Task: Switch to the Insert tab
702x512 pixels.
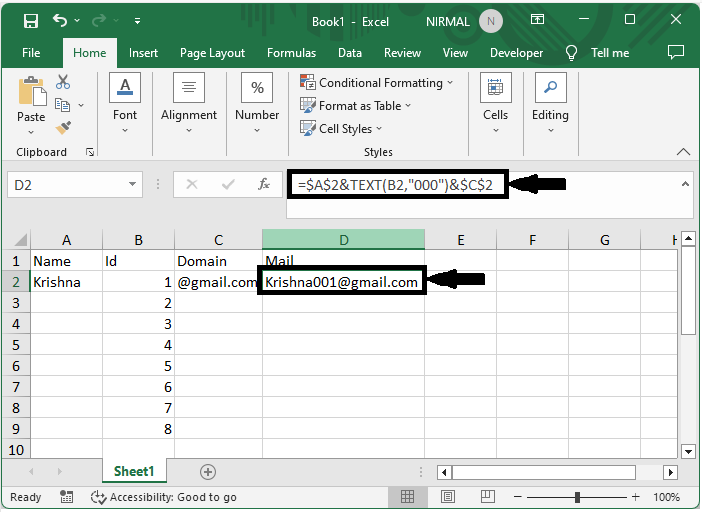Action: tap(143, 53)
